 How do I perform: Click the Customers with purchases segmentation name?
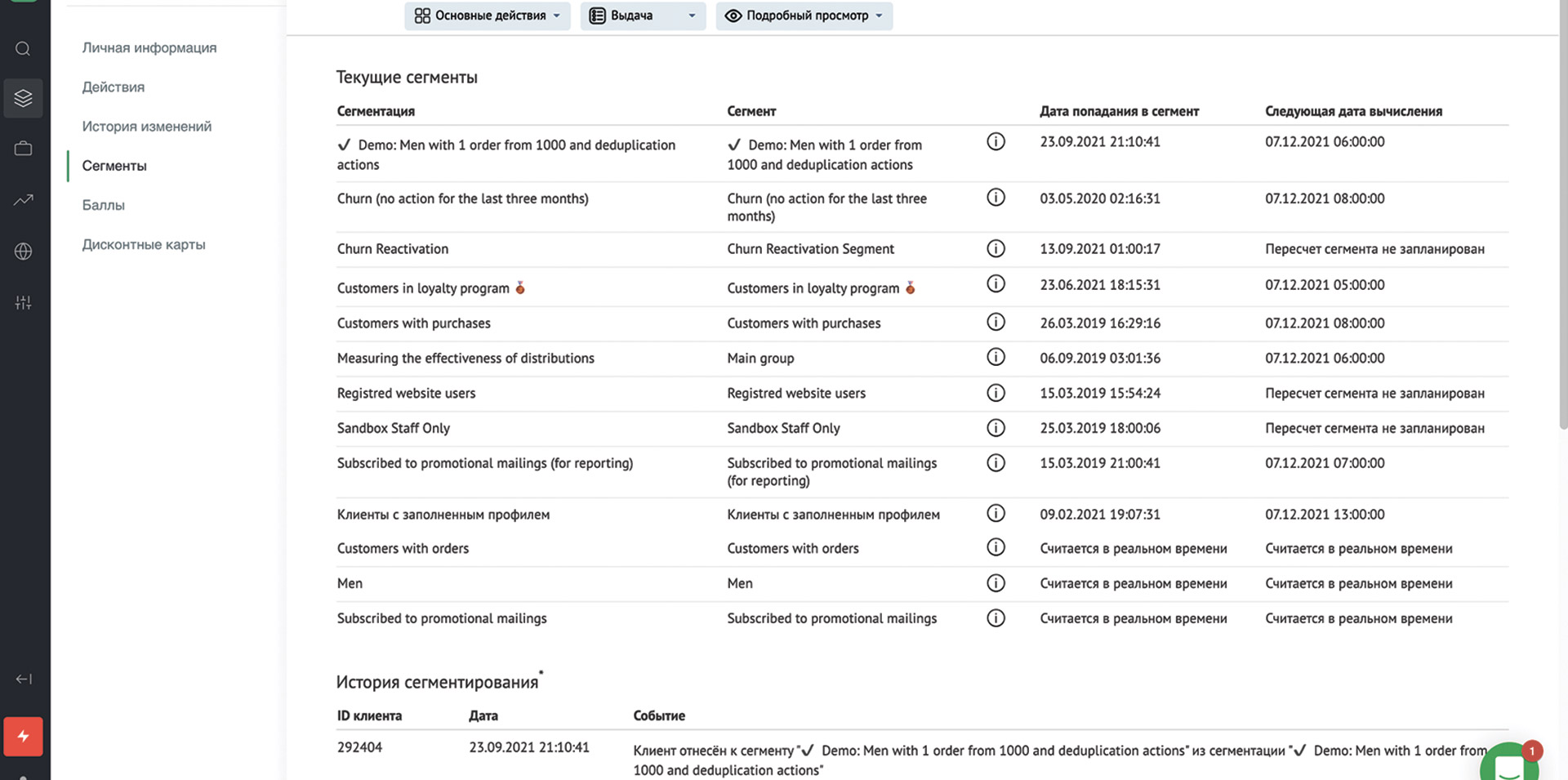[x=414, y=323]
